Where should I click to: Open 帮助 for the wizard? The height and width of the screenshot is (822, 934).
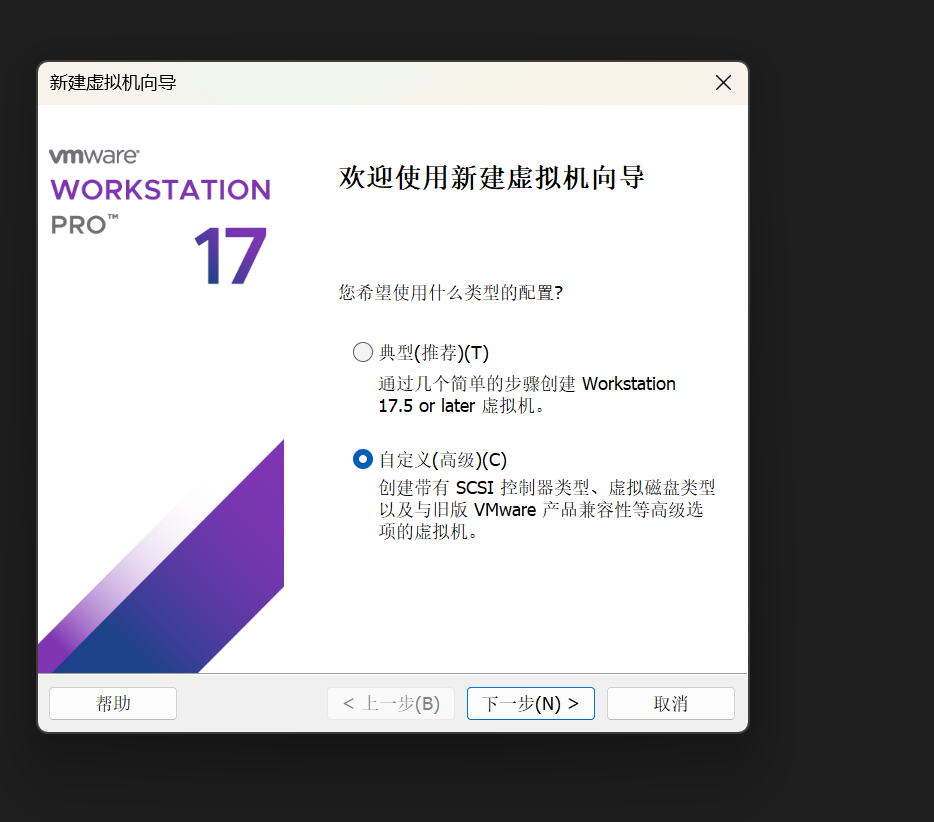pyautogui.click(x=113, y=703)
